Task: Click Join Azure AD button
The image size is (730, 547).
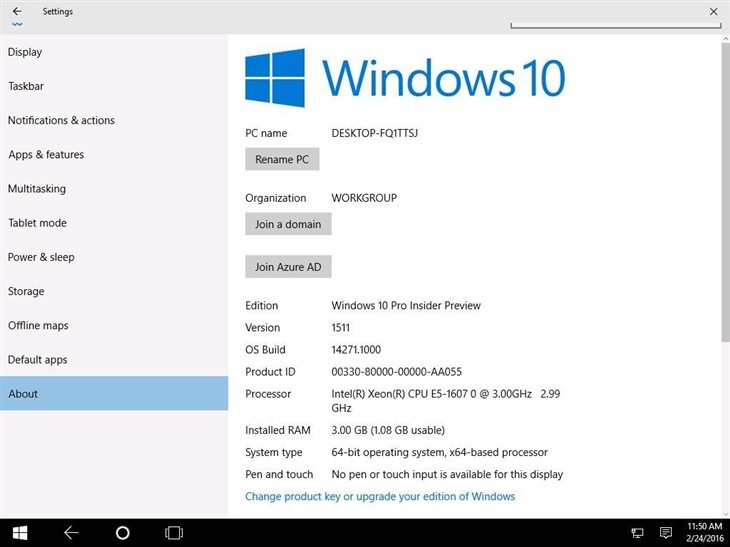Action: coord(288,267)
